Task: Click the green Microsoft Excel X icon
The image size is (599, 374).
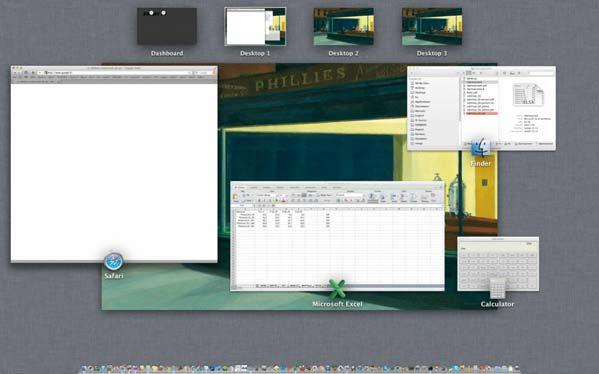Action: coord(337,289)
